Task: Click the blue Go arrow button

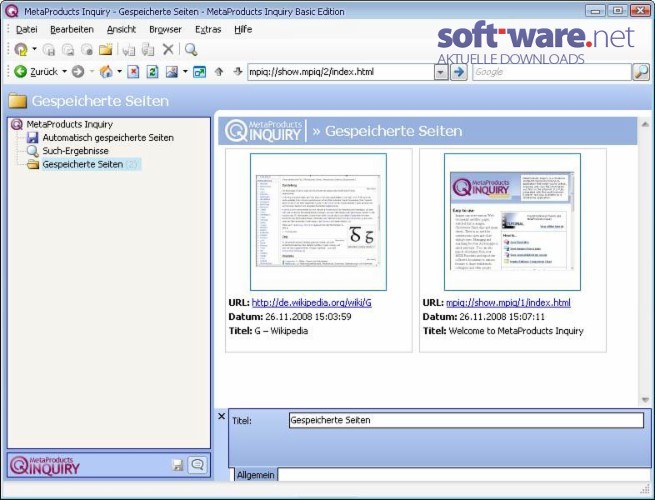Action: [x=459, y=72]
